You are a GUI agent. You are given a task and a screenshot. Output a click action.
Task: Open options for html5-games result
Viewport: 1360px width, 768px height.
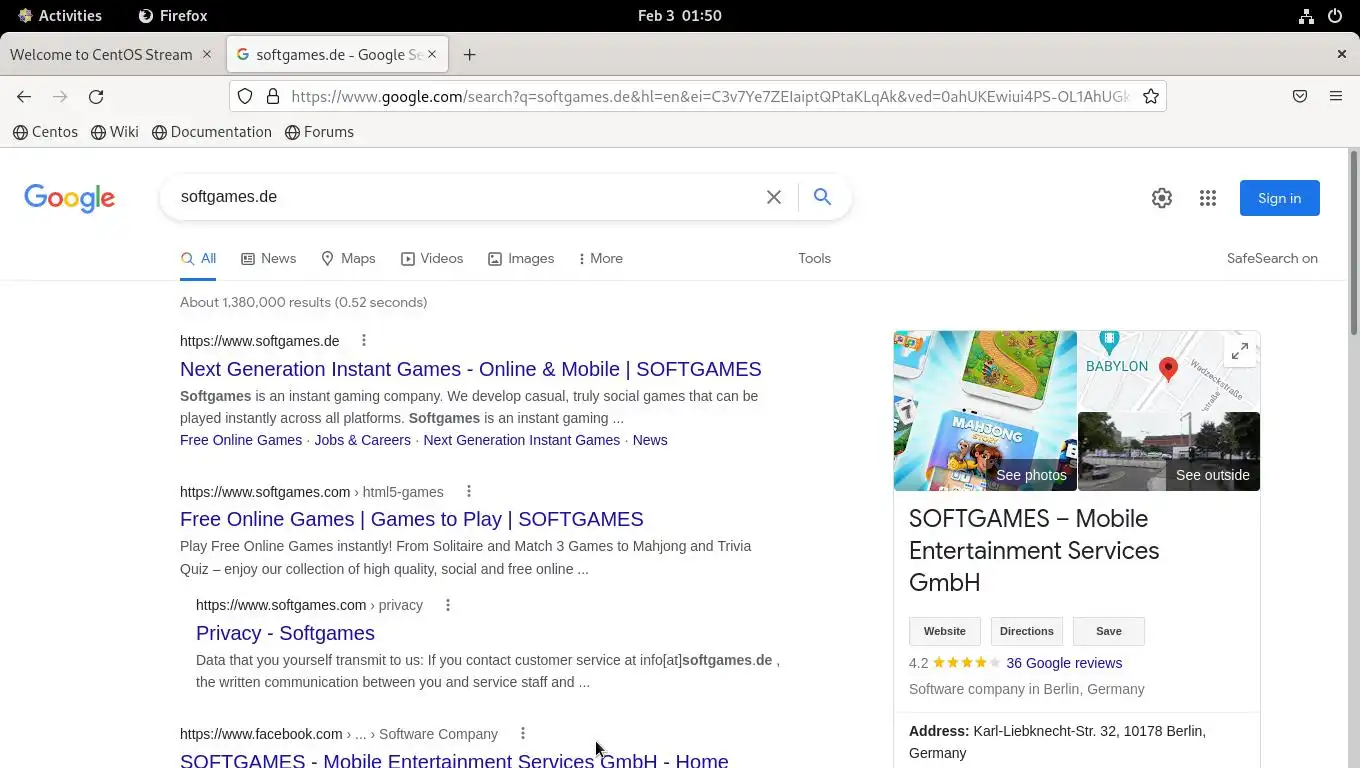tap(469, 491)
